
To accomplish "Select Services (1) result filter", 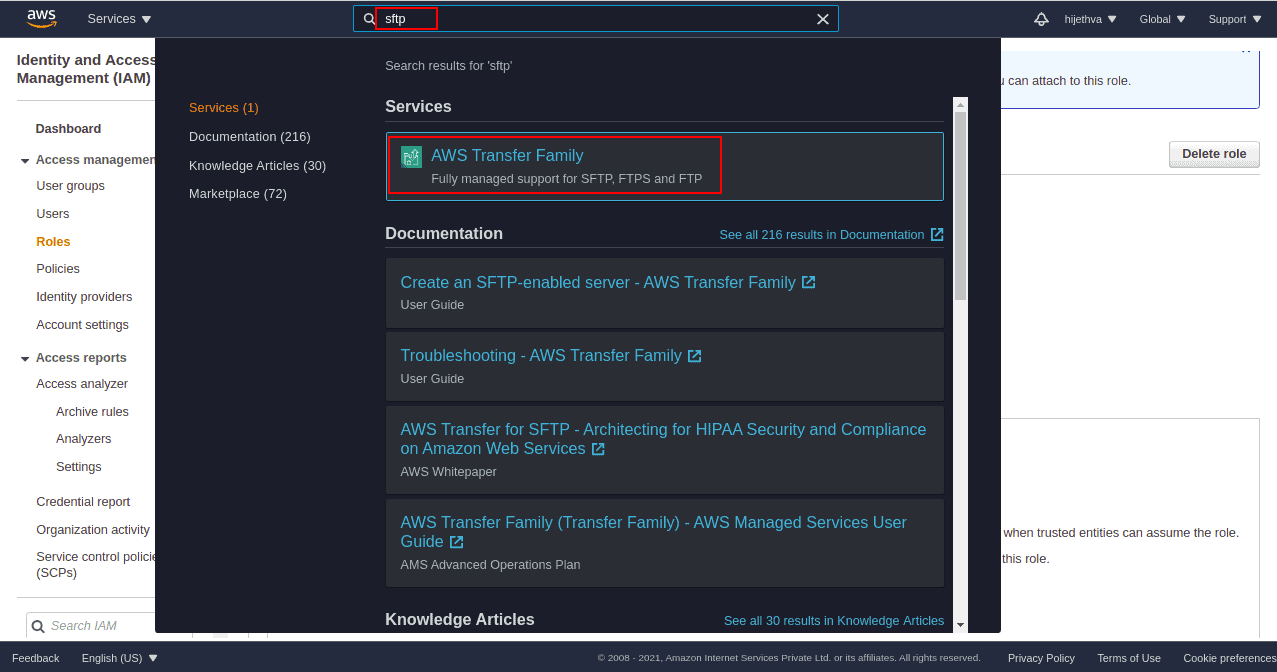I will point(224,107).
